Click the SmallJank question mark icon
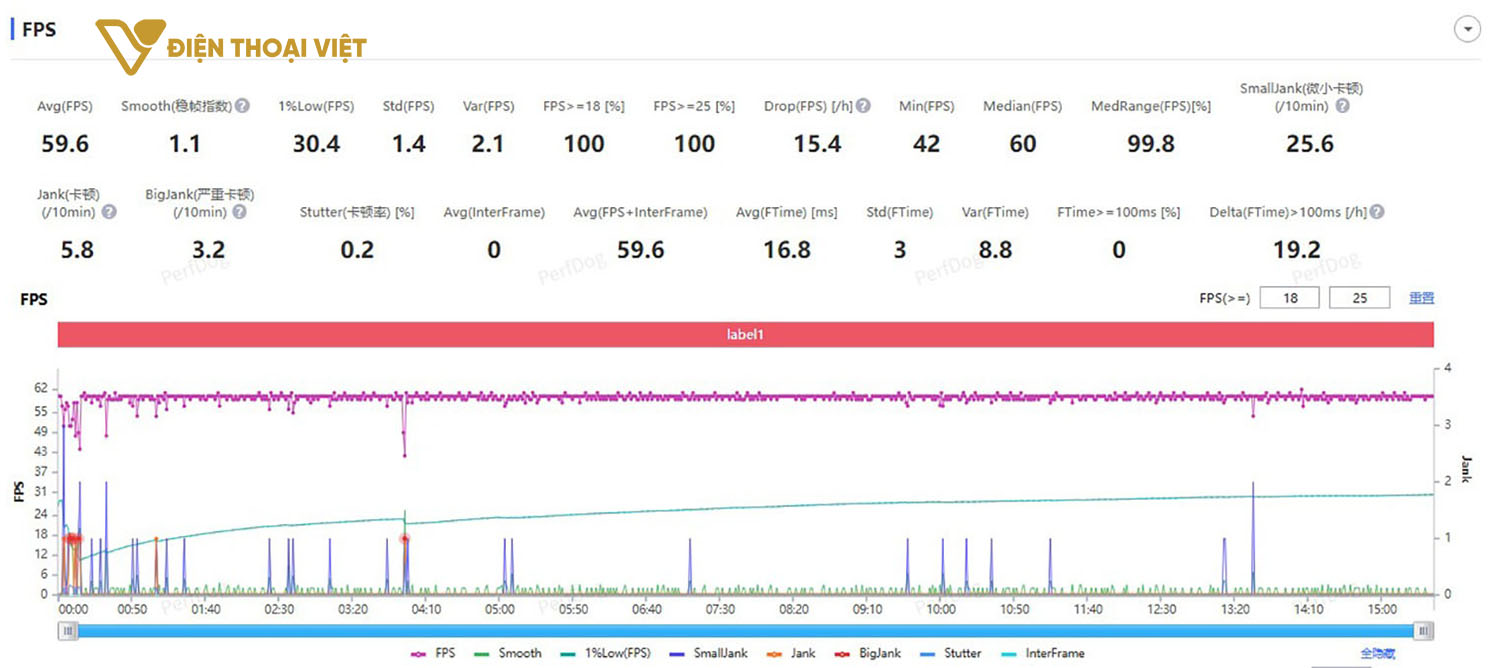The height and width of the screenshot is (668, 1500). (1342, 106)
